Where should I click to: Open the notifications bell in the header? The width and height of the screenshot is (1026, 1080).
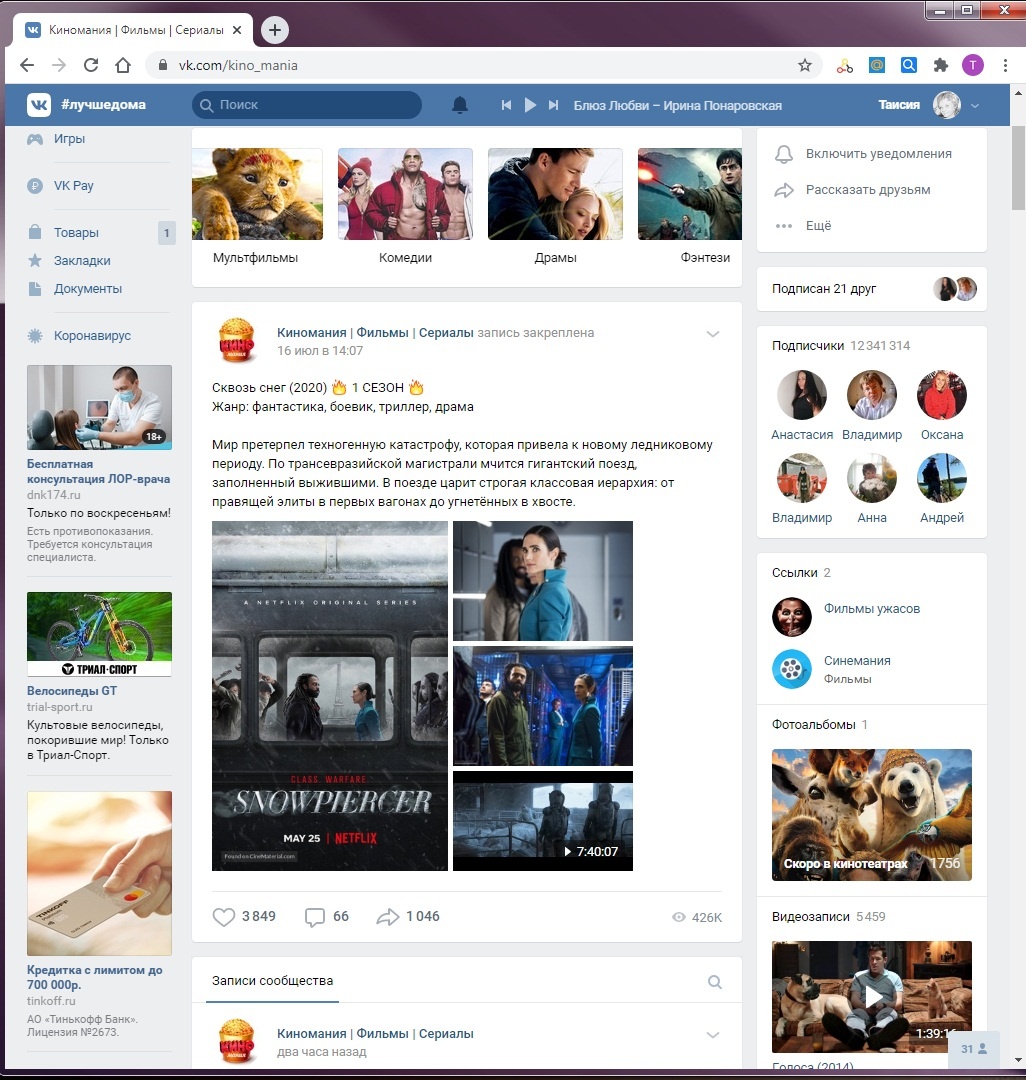(x=460, y=105)
